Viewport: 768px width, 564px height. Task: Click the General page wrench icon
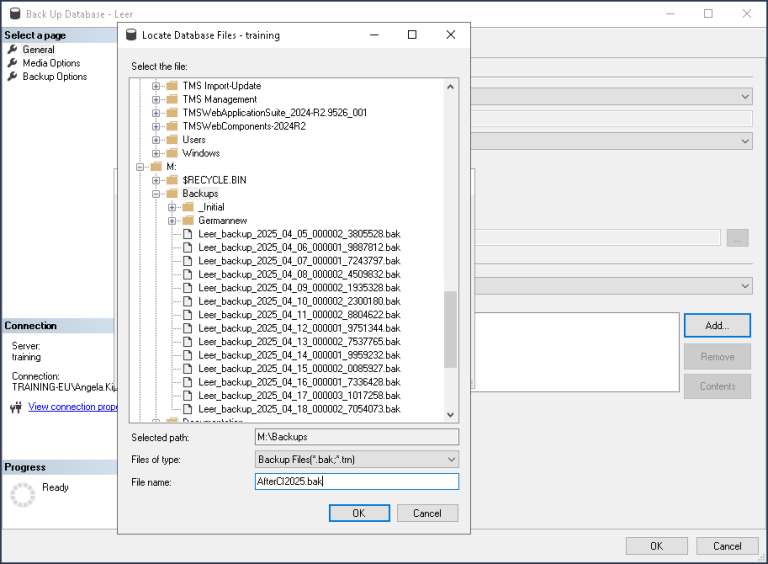point(13,49)
